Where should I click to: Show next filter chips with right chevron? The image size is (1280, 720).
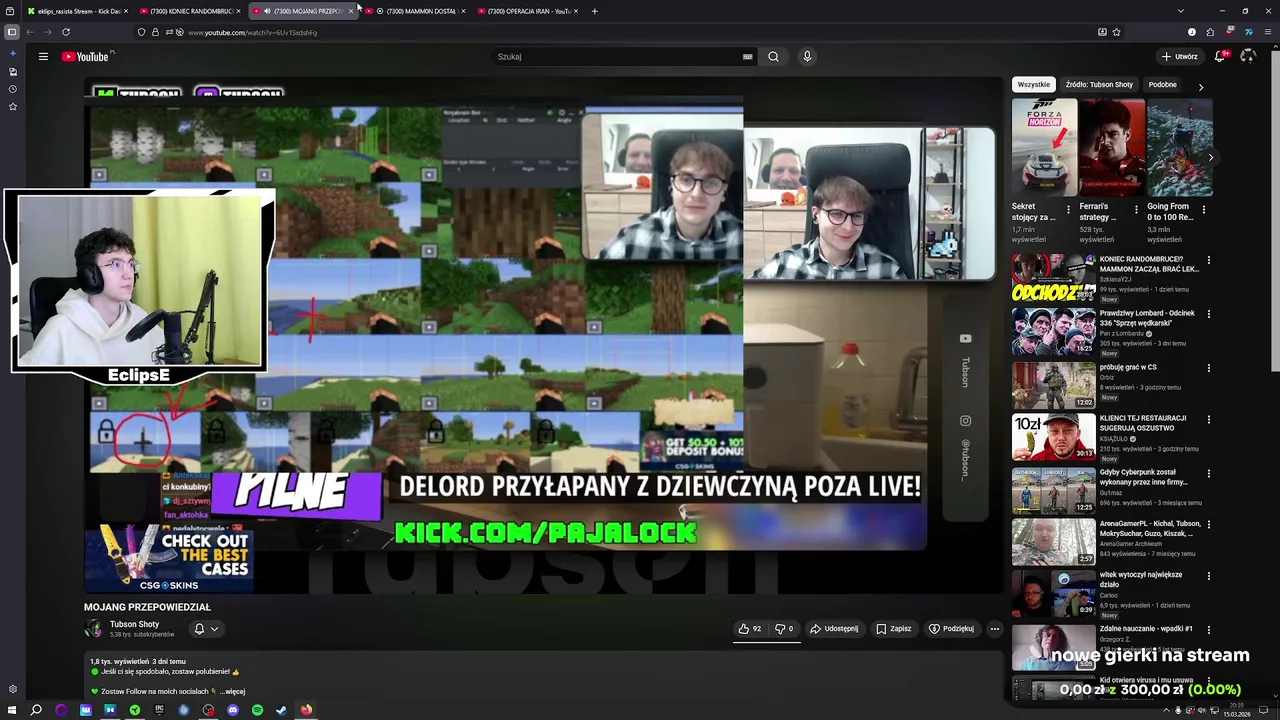pyautogui.click(x=1200, y=86)
